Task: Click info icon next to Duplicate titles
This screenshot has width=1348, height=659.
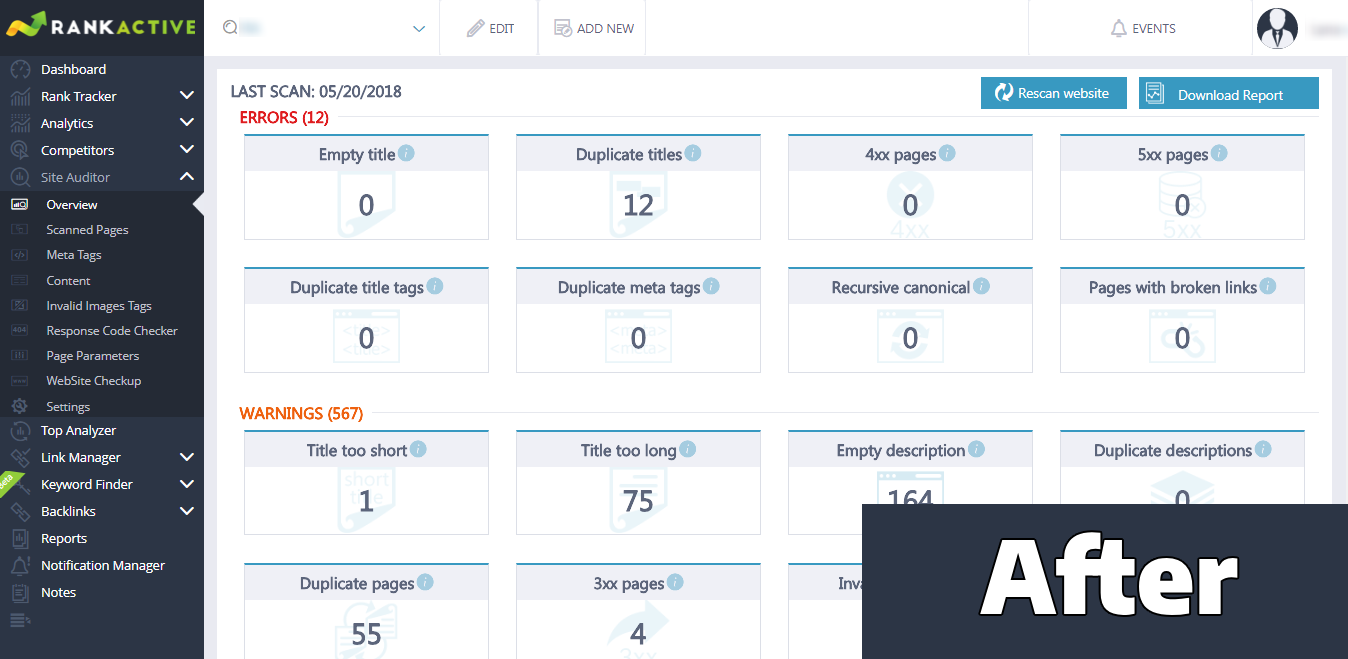Action: pyautogui.click(x=692, y=153)
